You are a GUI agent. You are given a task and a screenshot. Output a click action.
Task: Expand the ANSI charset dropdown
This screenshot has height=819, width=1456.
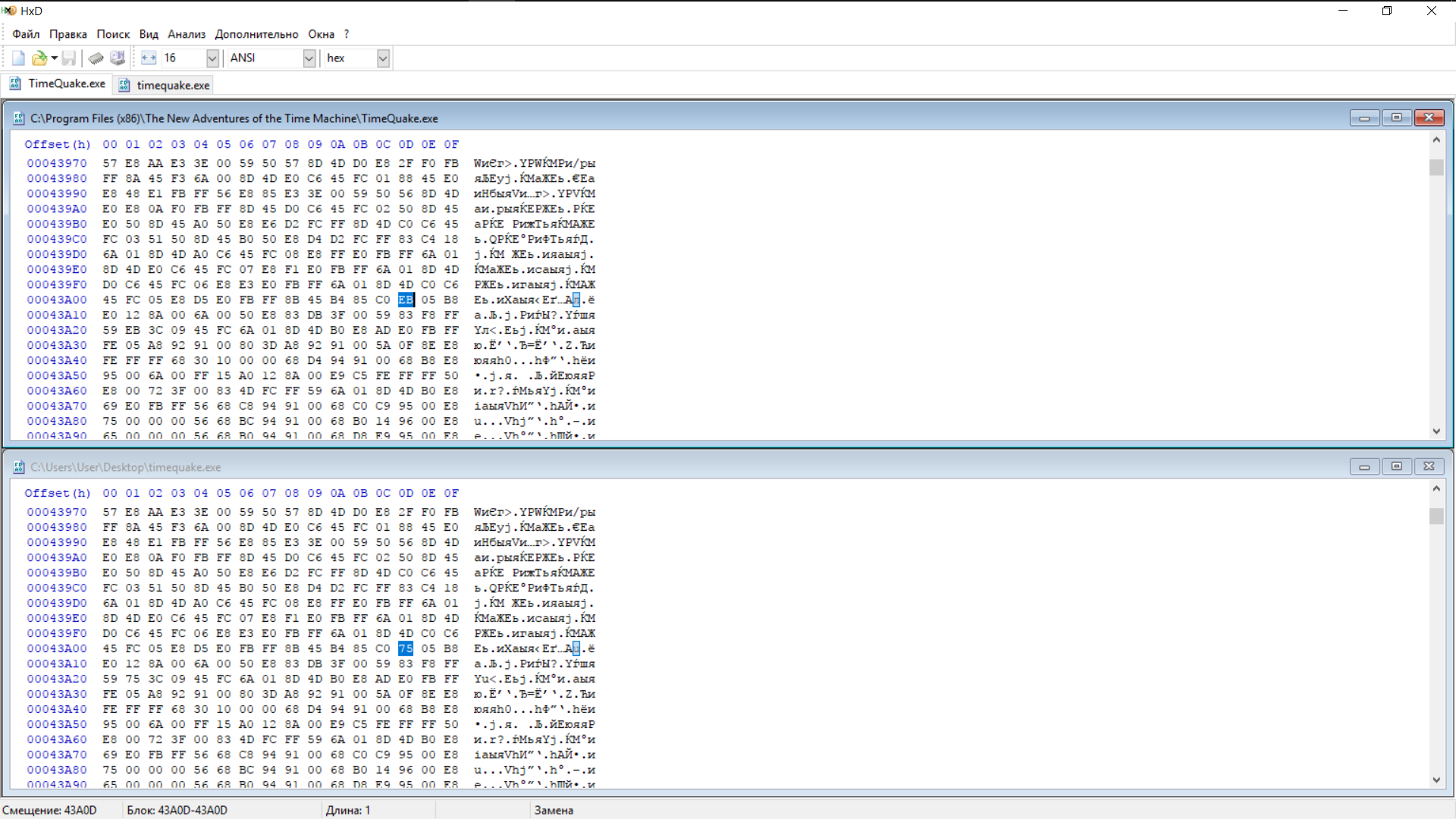(x=309, y=58)
